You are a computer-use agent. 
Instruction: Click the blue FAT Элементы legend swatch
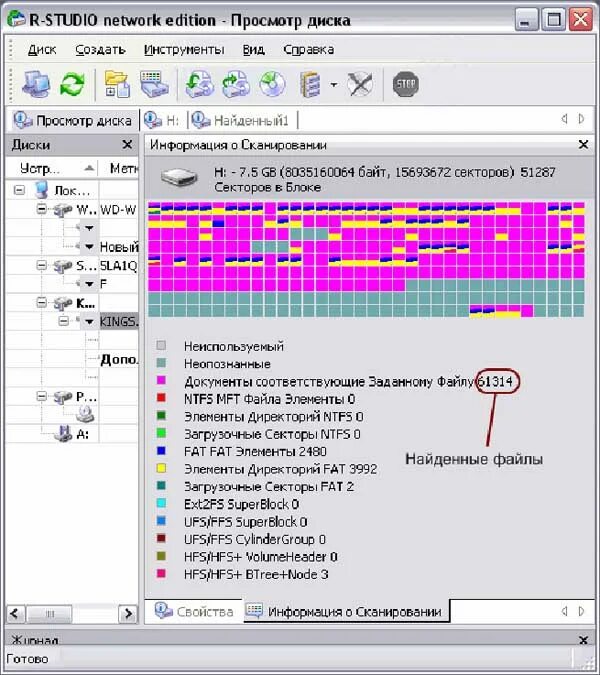[x=161, y=451]
